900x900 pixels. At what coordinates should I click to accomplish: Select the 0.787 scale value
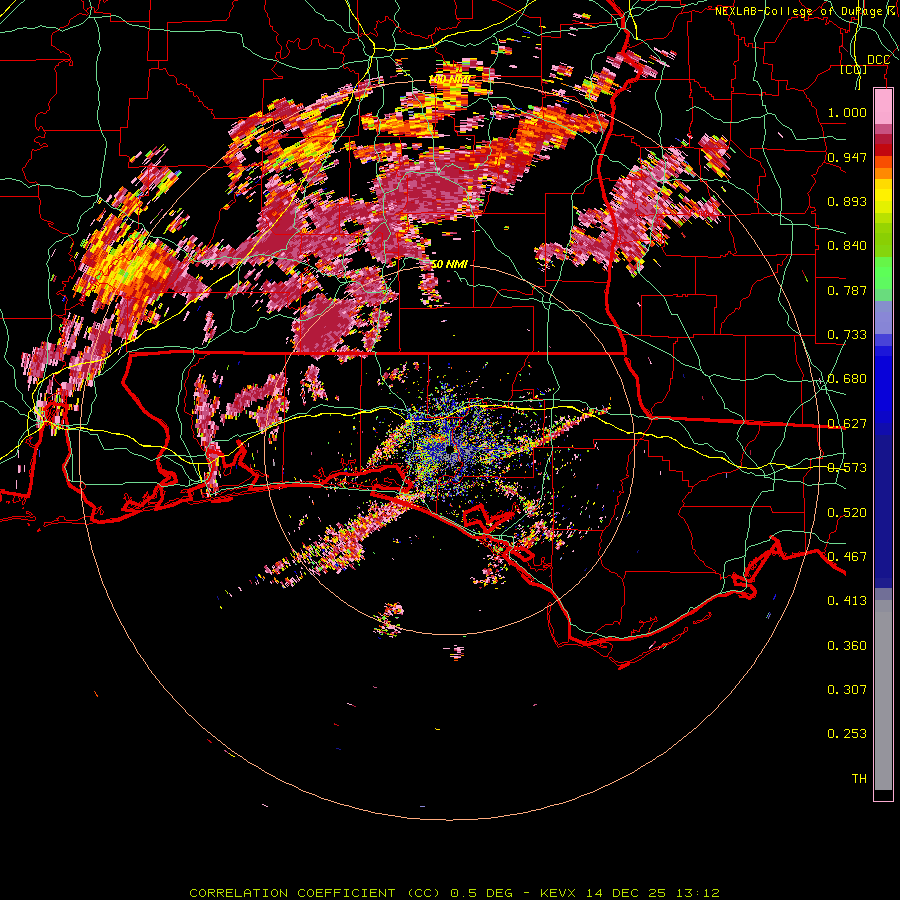847,290
